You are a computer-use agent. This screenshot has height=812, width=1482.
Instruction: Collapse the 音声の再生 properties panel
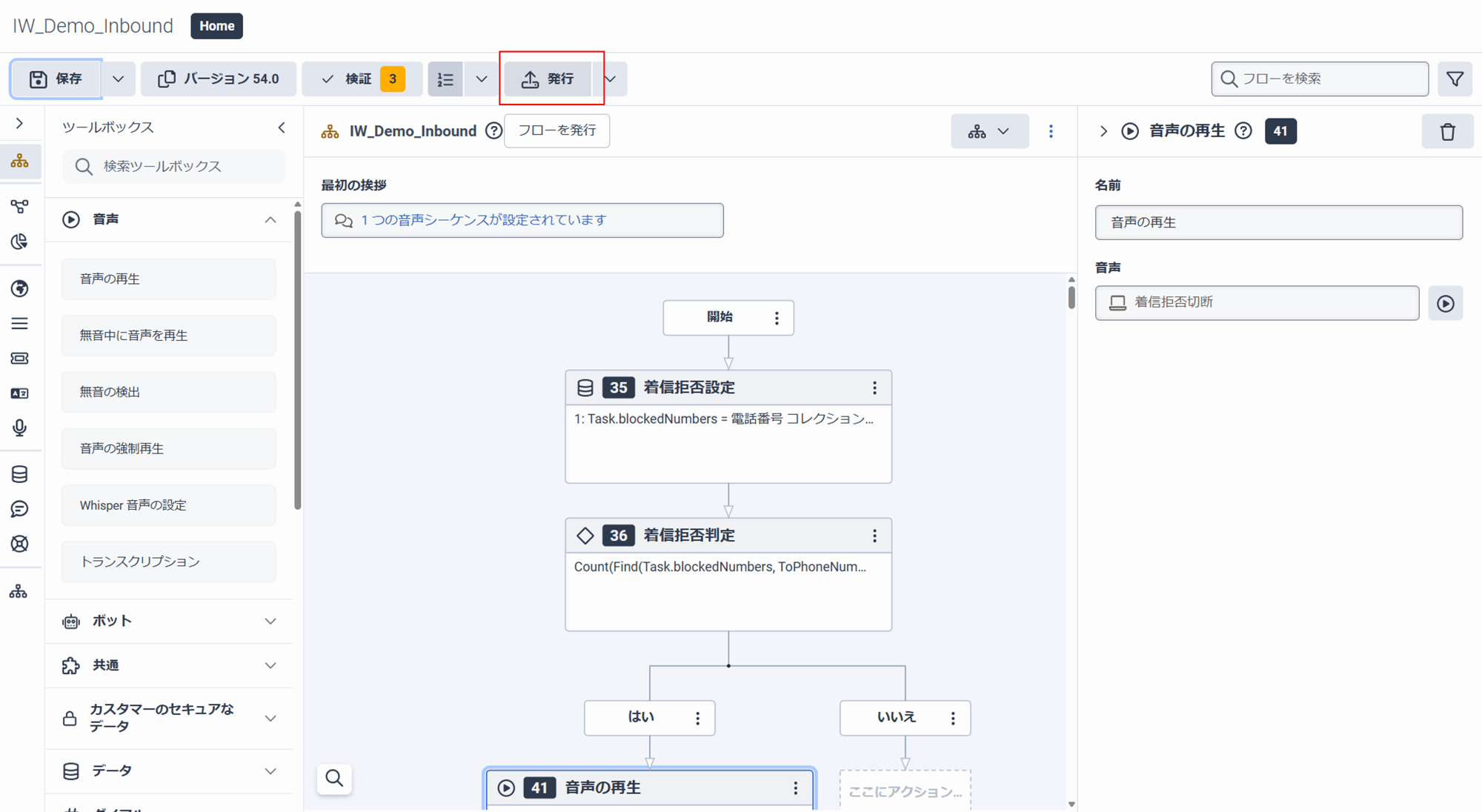pyautogui.click(x=1103, y=131)
